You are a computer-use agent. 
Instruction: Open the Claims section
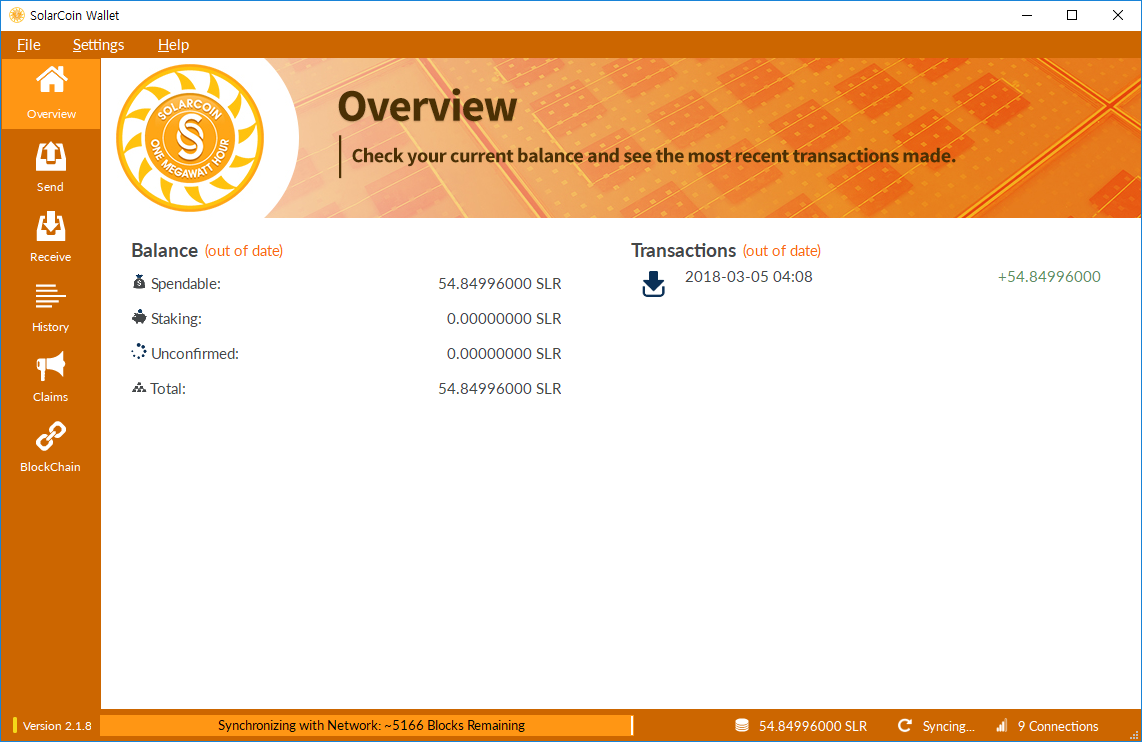point(51,376)
